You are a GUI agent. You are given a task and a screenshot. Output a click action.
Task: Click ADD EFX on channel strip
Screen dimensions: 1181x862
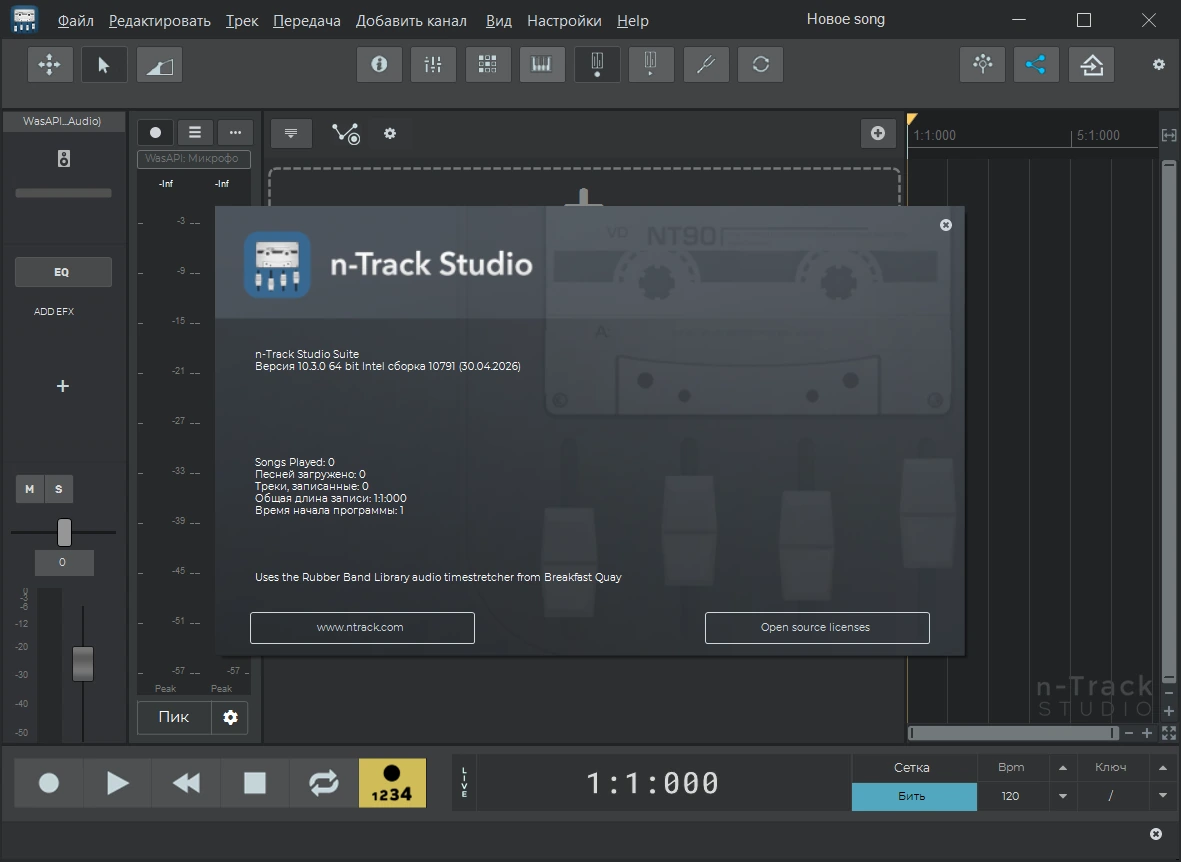click(x=54, y=311)
